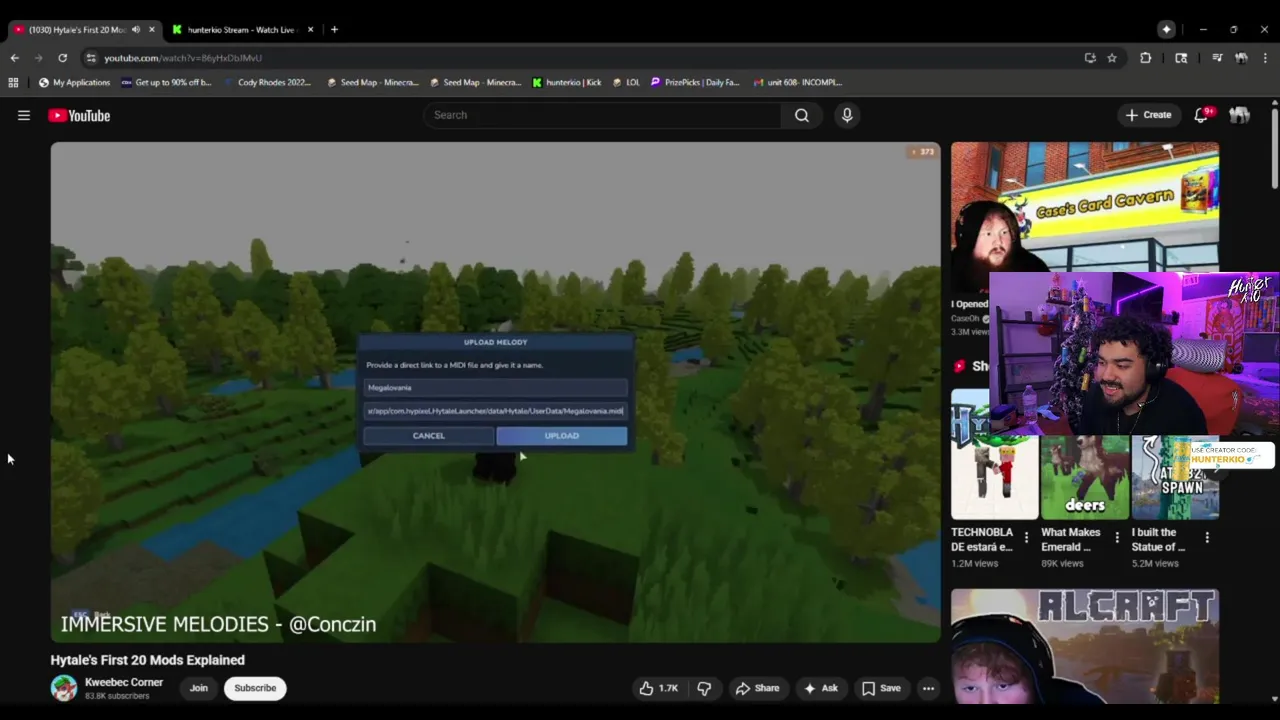This screenshot has height=720, width=1280.
Task: Open the YouTube hamburger guide menu
Action: [24, 115]
